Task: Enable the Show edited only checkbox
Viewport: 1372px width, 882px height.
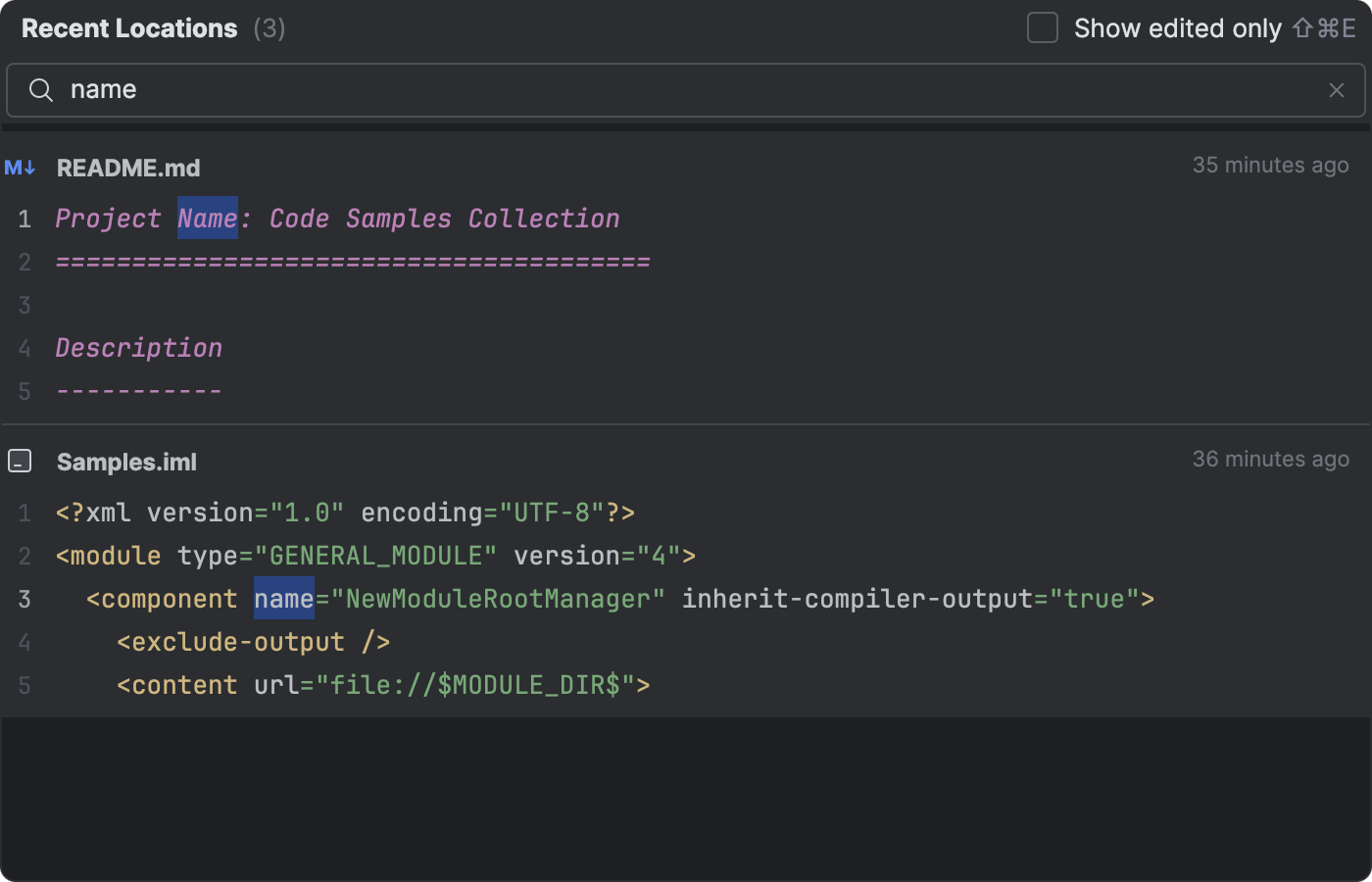Action: pos(1042,28)
